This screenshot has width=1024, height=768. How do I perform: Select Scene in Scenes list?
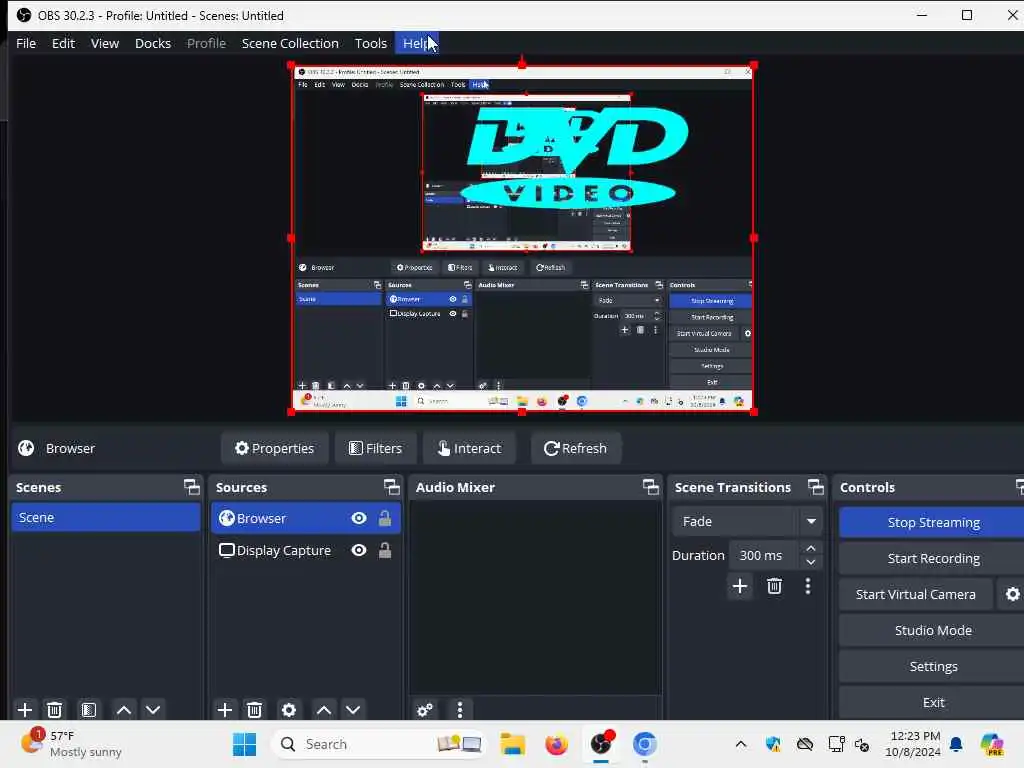(106, 517)
